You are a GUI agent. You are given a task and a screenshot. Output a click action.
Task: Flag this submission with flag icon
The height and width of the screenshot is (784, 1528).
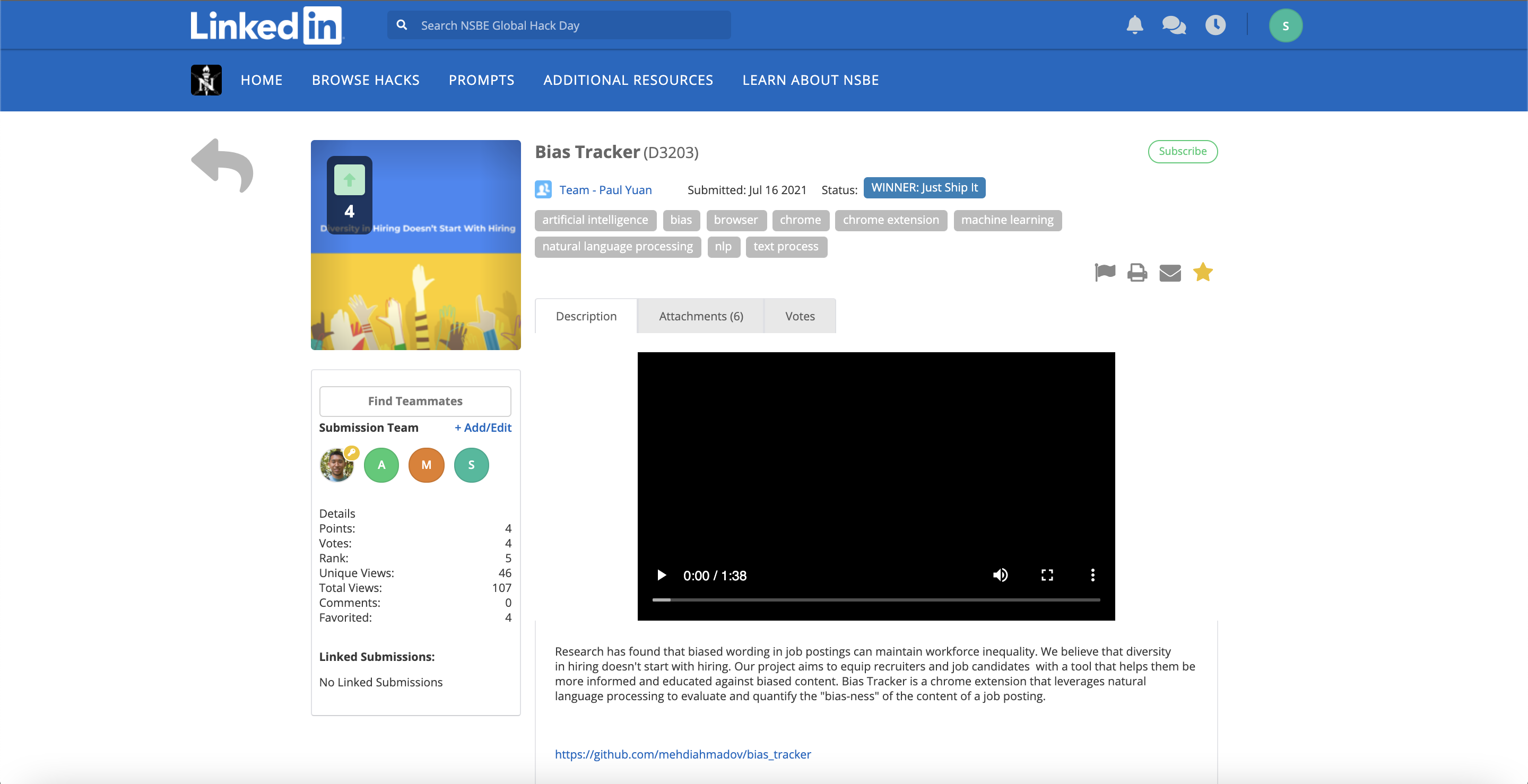click(1105, 272)
